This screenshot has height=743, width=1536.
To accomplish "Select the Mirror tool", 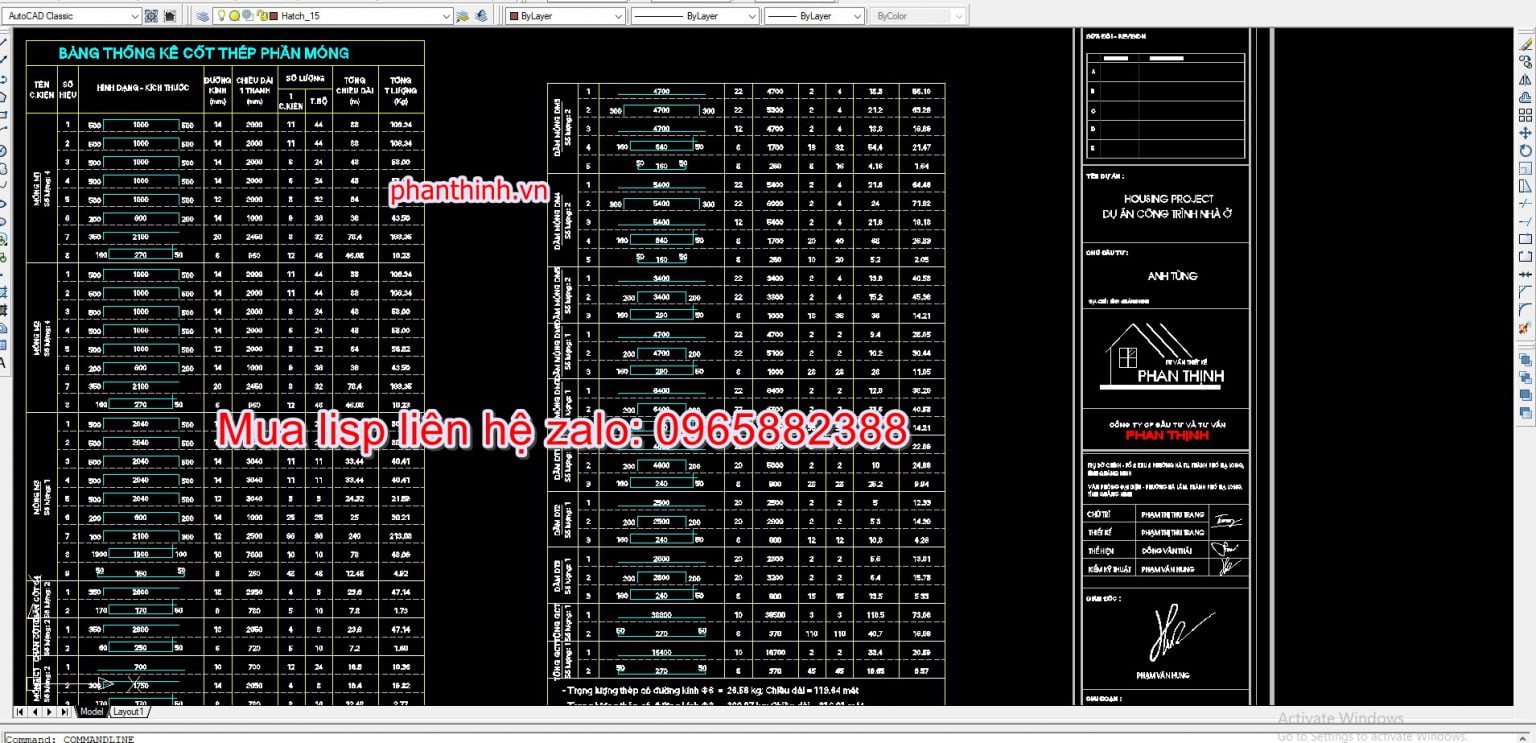I will (1525, 79).
